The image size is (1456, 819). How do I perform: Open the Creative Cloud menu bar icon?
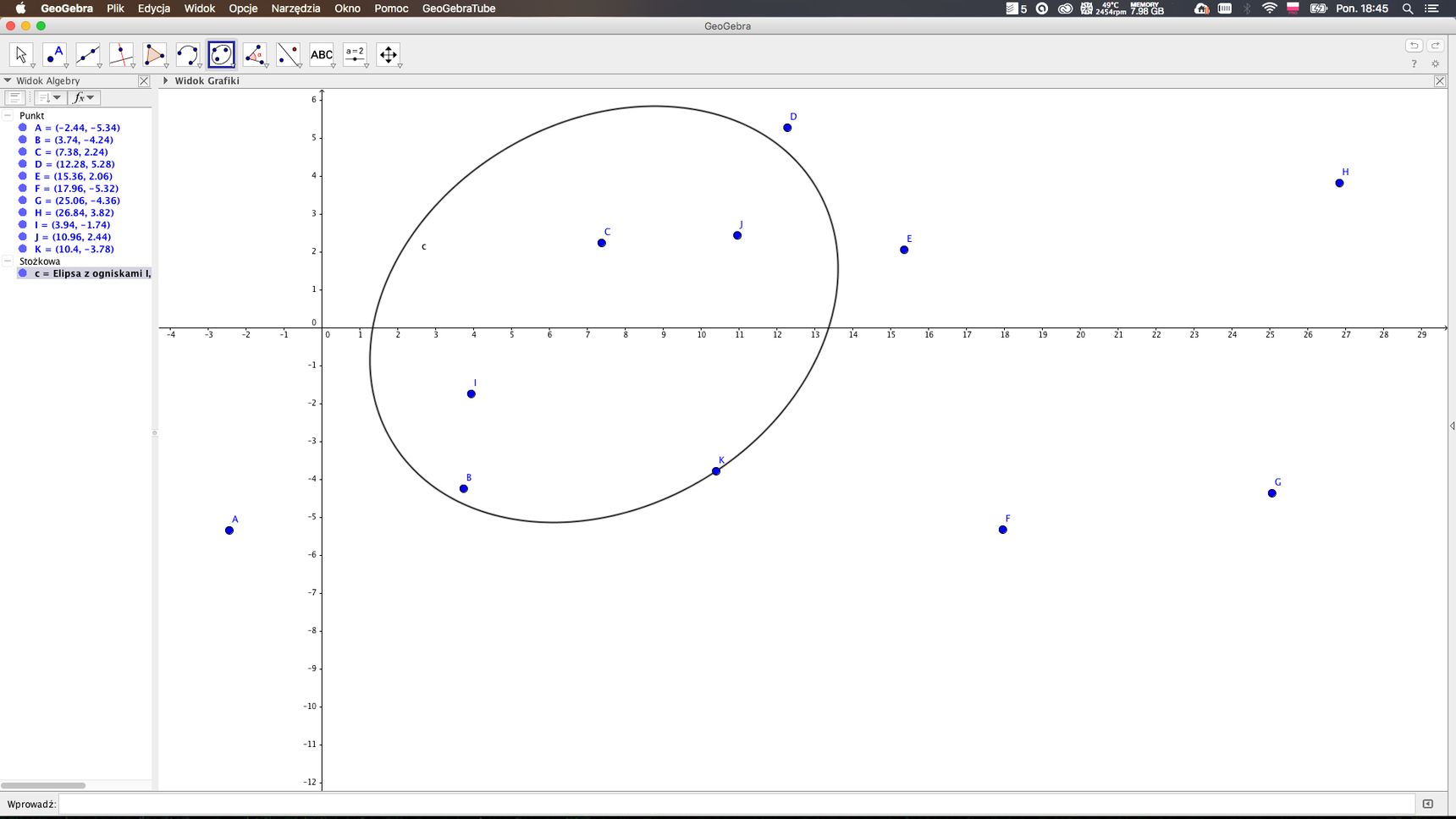(1065, 8)
